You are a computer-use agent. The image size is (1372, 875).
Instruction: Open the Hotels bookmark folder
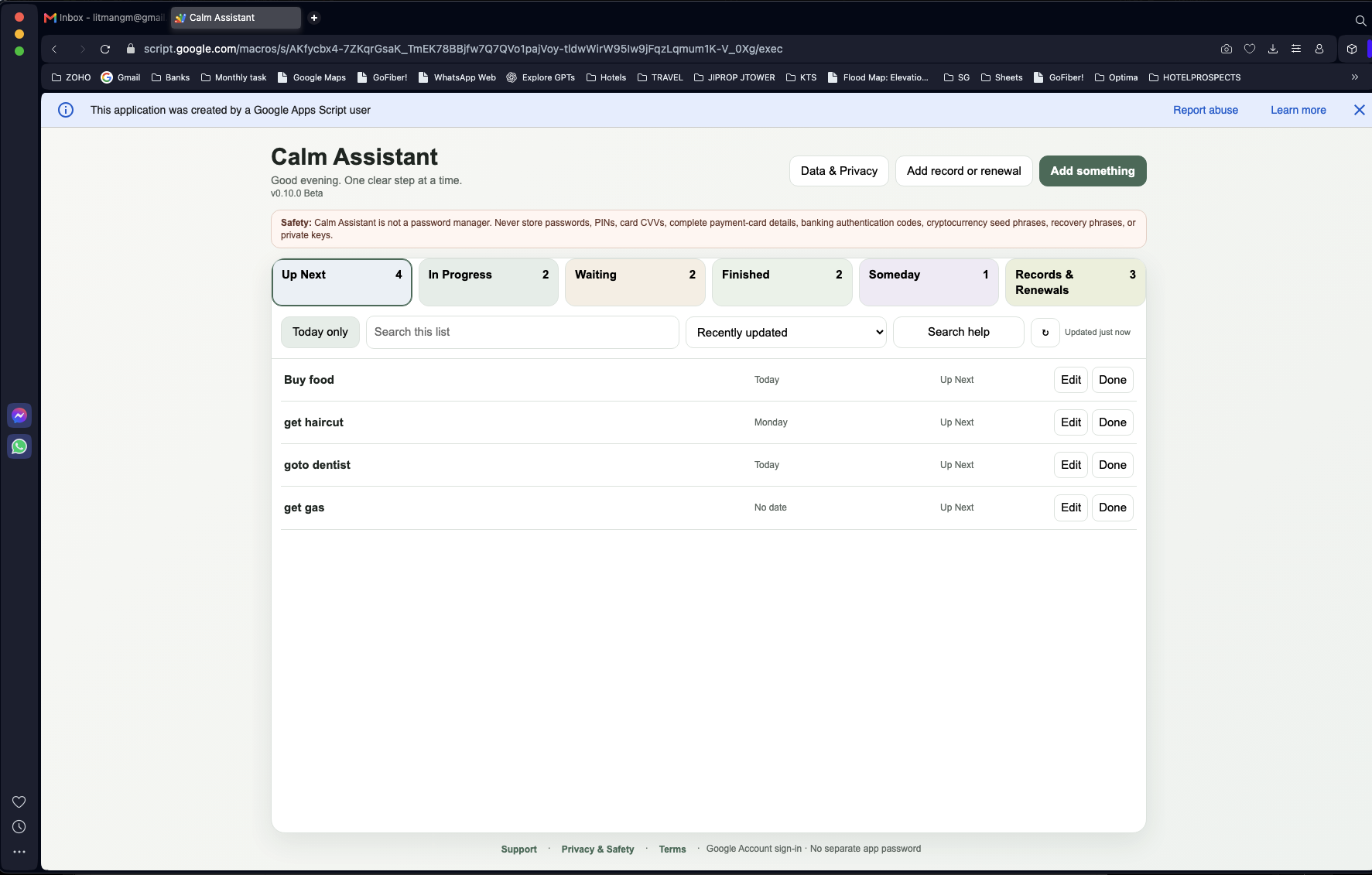pyautogui.click(x=607, y=77)
